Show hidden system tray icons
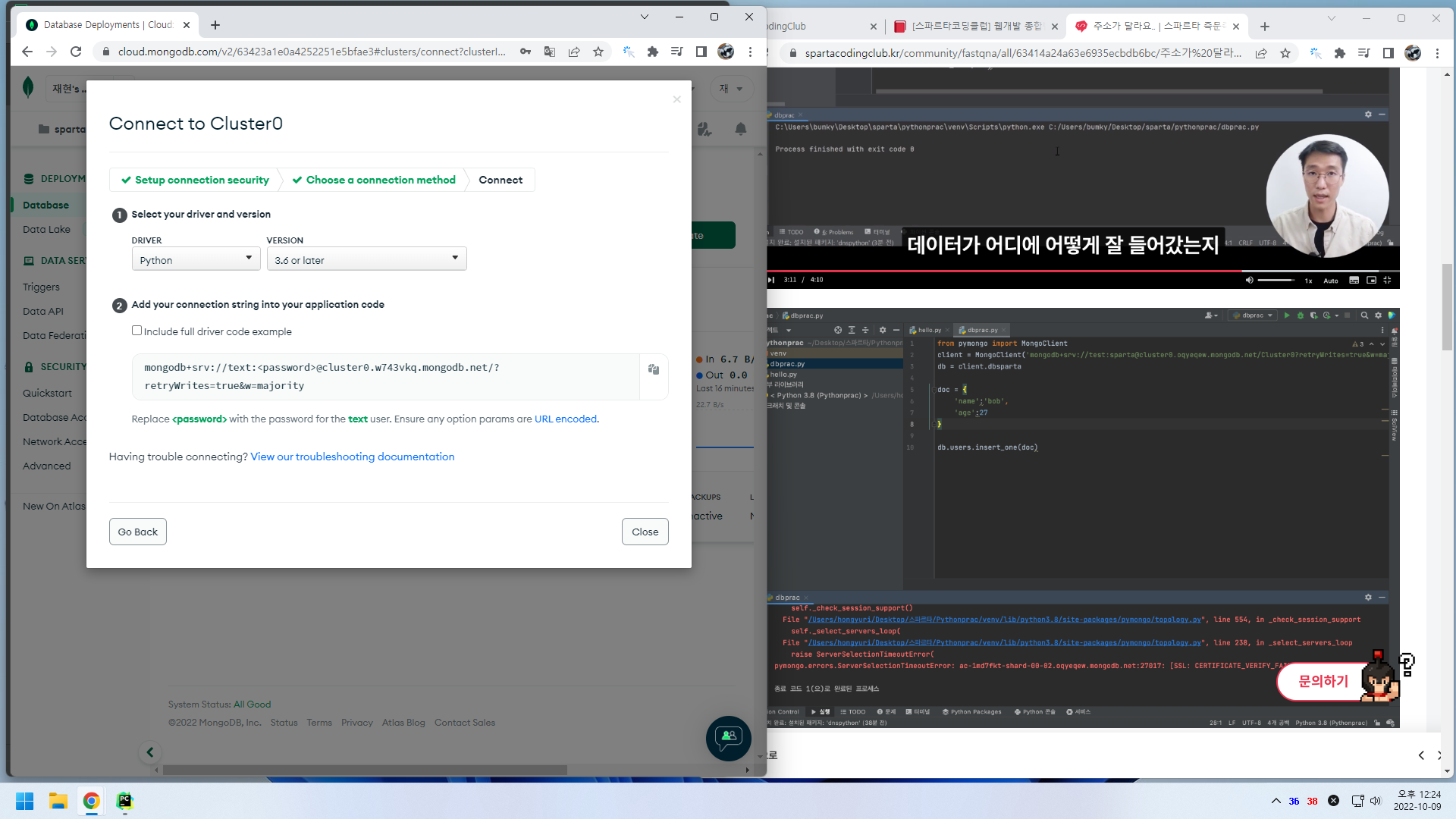The height and width of the screenshot is (819, 1456). [1276, 801]
